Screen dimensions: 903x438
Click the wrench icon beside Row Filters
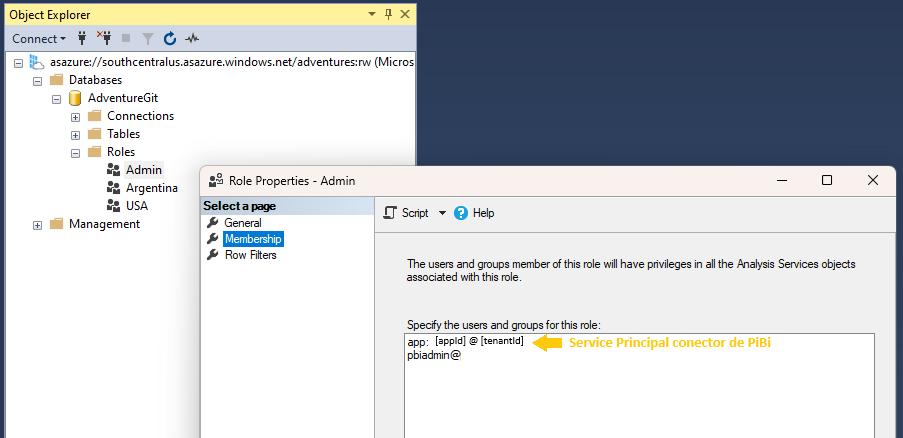213,255
